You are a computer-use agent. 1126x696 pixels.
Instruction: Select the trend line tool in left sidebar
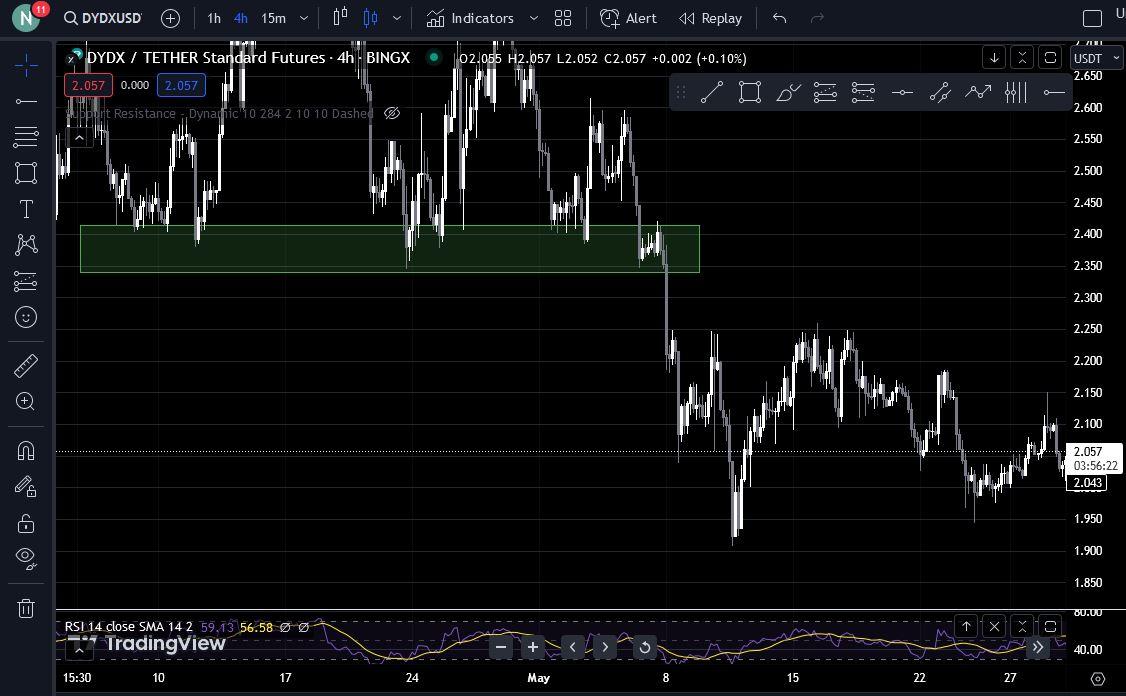coord(26,101)
